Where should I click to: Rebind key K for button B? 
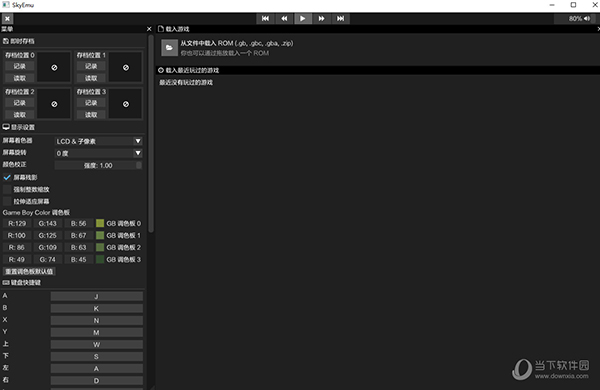click(x=96, y=308)
